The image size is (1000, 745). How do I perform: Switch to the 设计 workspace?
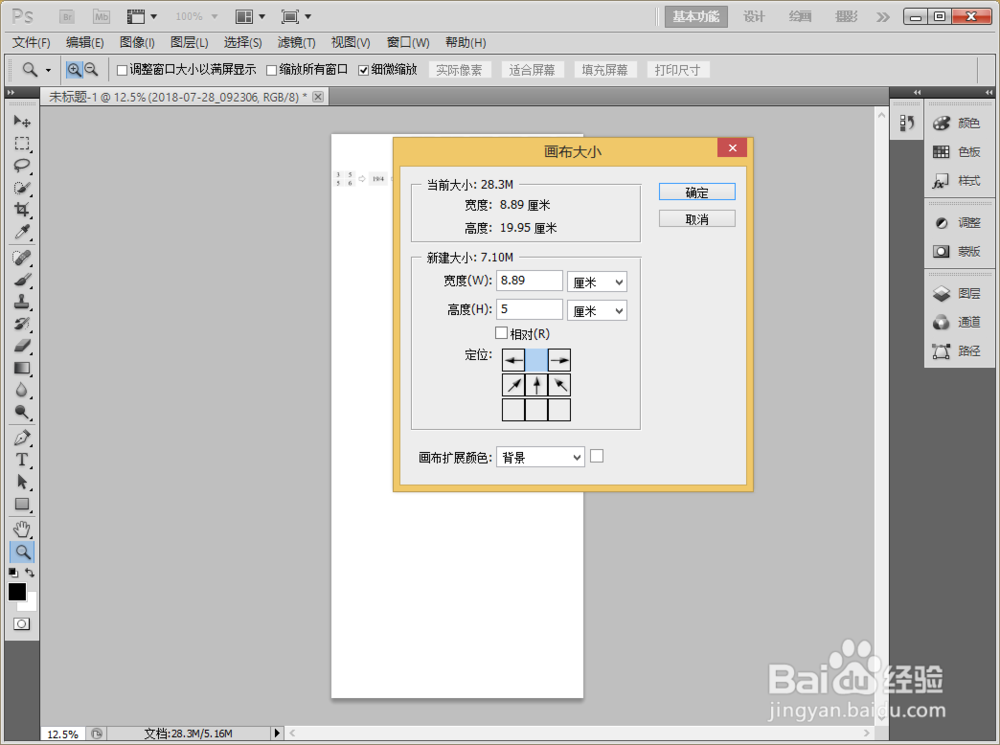pos(753,16)
